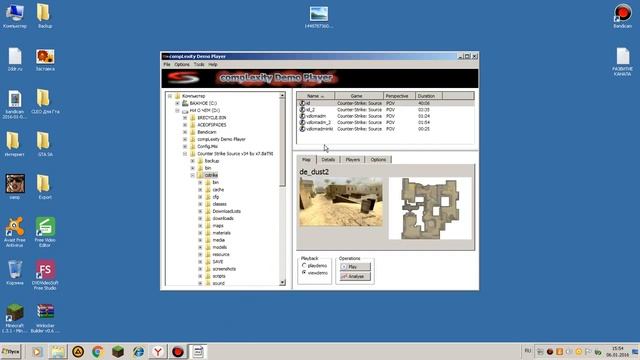Click the 'vzlomadm_2' demo file icon
Screen dimensions: 640x360
302,122
